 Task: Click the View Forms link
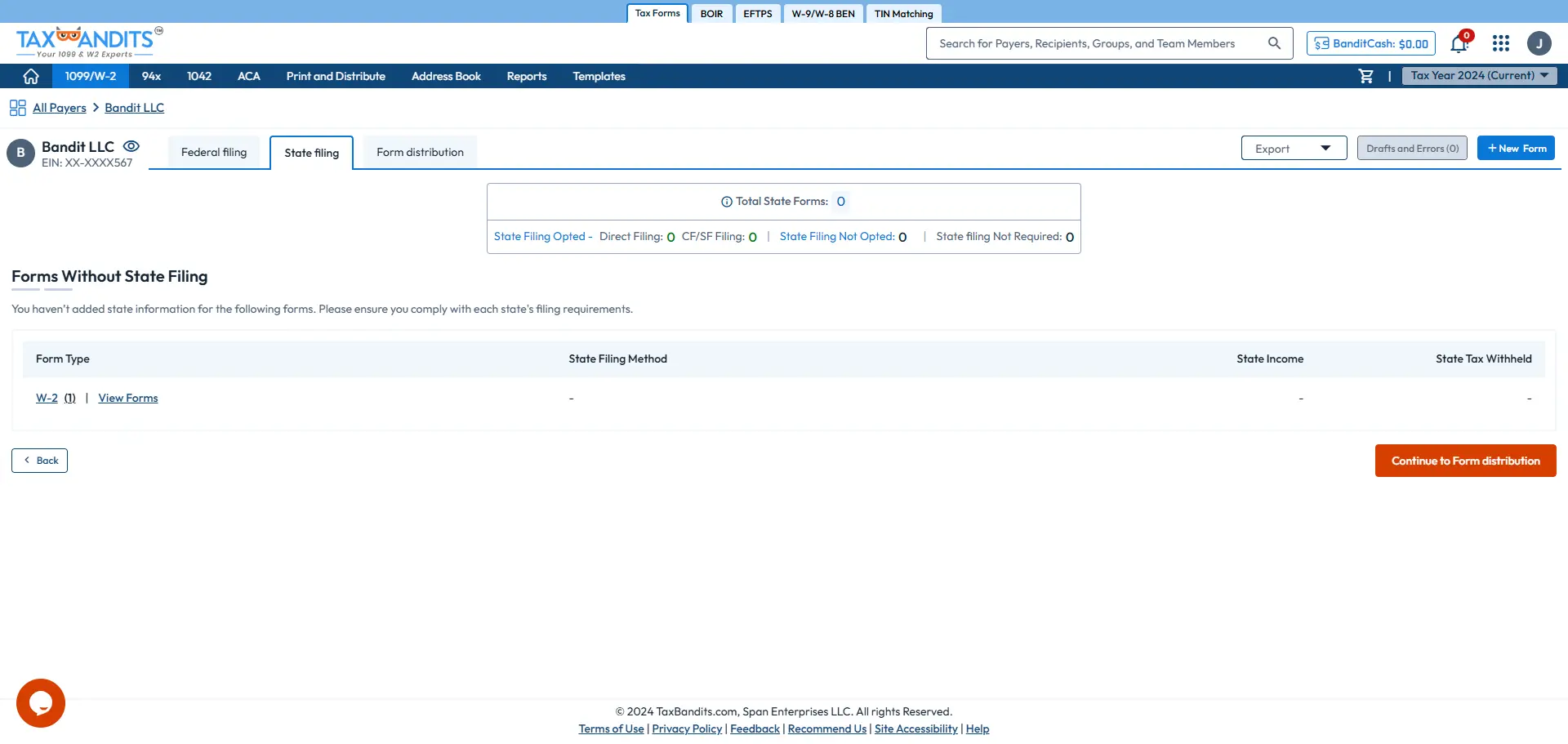click(128, 398)
